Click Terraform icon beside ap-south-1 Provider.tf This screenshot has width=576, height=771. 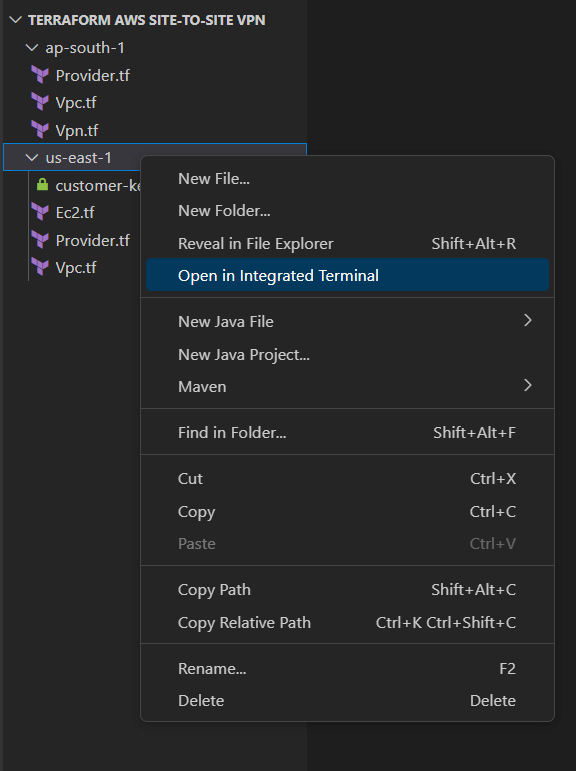pyautogui.click(x=40, y=75)
